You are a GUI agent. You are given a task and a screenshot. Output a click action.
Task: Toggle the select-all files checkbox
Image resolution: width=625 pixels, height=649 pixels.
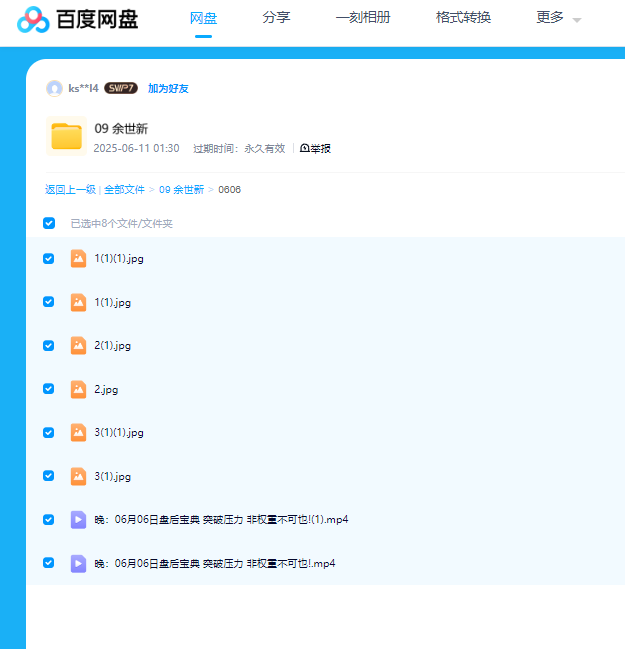pyautogui.click(x=49, y=223)
